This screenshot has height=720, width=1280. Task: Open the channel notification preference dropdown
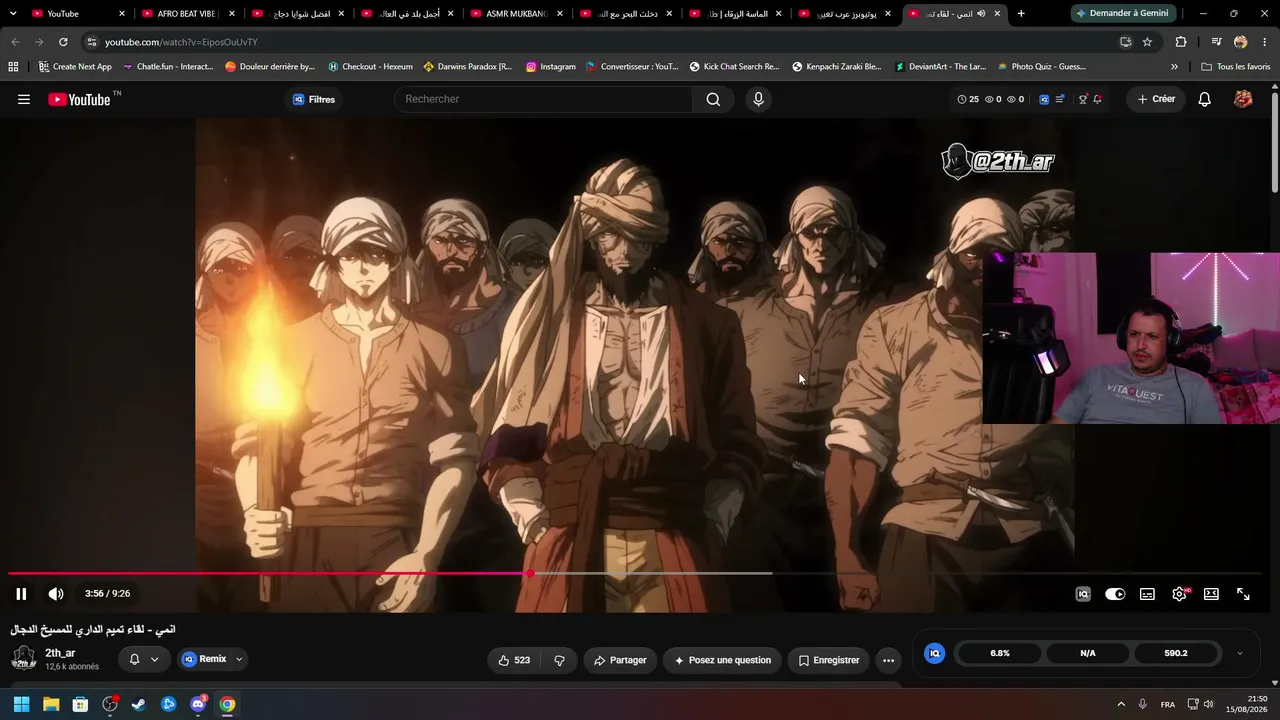tap(144, 659)
